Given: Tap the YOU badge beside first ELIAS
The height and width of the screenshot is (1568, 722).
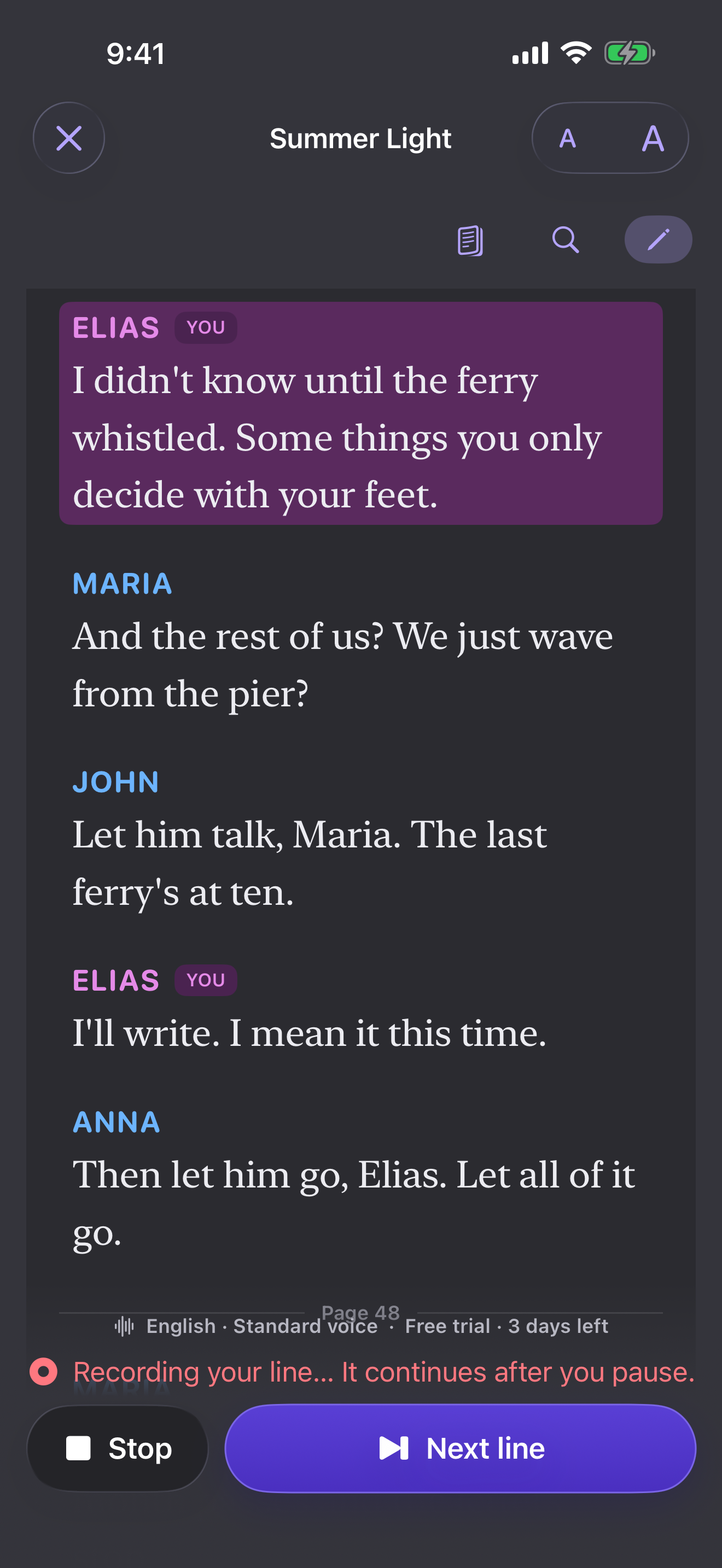Looking at the screenshot, I should click(206, 327).
